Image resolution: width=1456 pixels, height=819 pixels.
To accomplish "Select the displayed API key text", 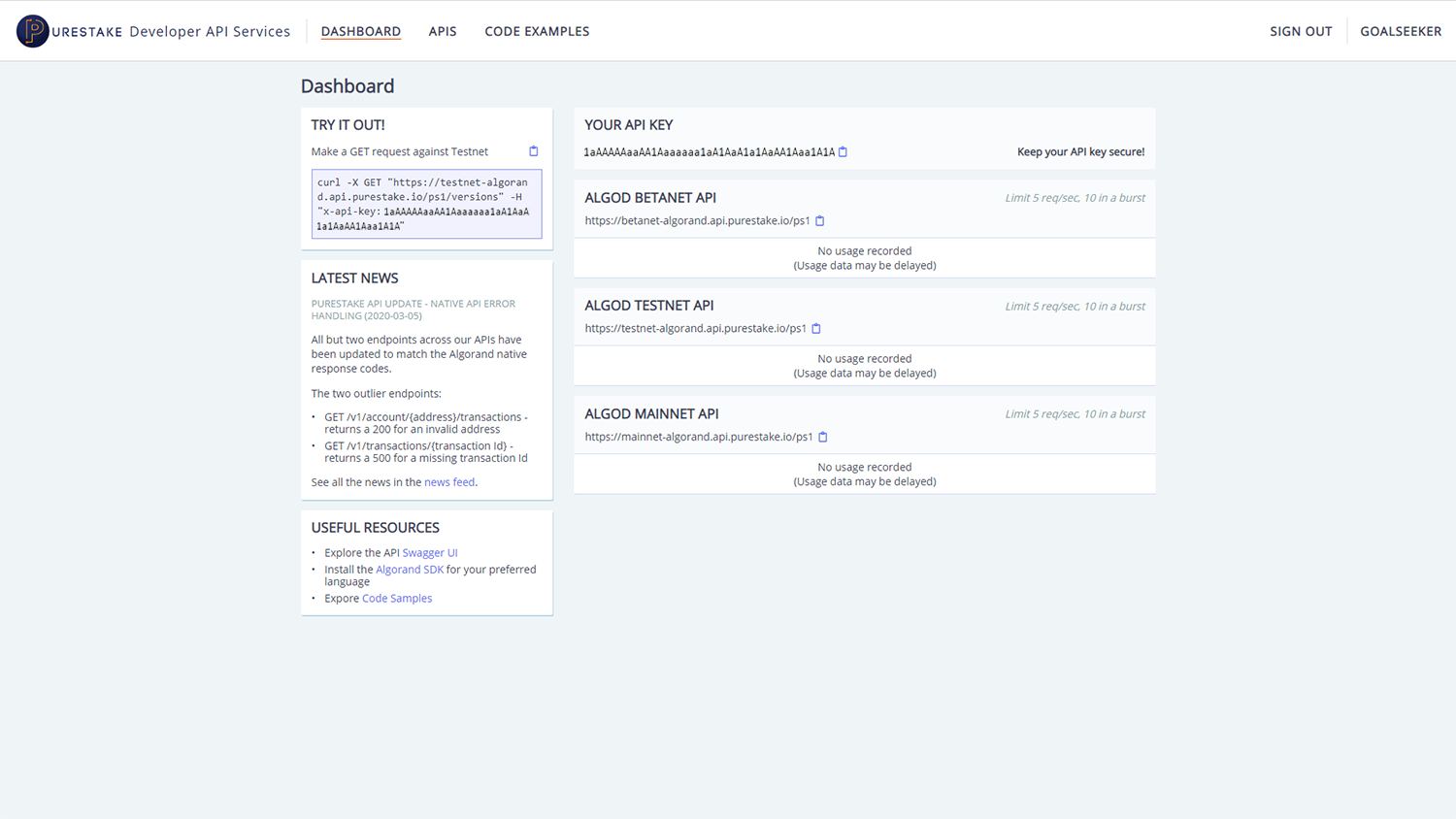I will 707,151.
